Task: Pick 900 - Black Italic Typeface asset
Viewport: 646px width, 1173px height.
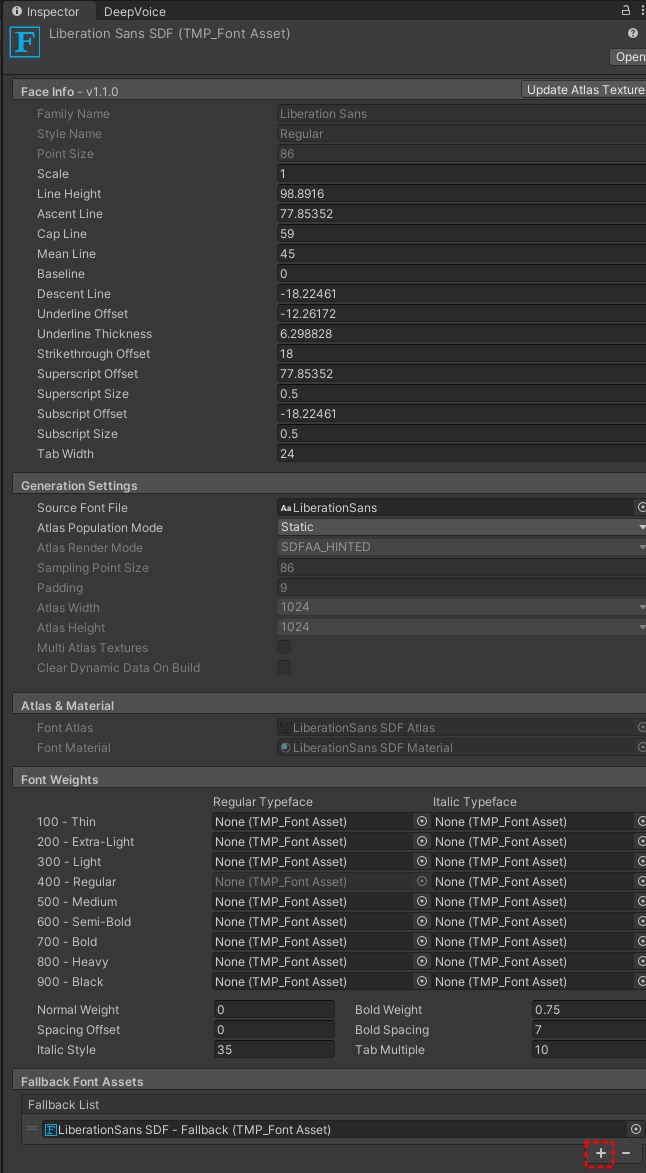Action: click(x=642, y=981)
